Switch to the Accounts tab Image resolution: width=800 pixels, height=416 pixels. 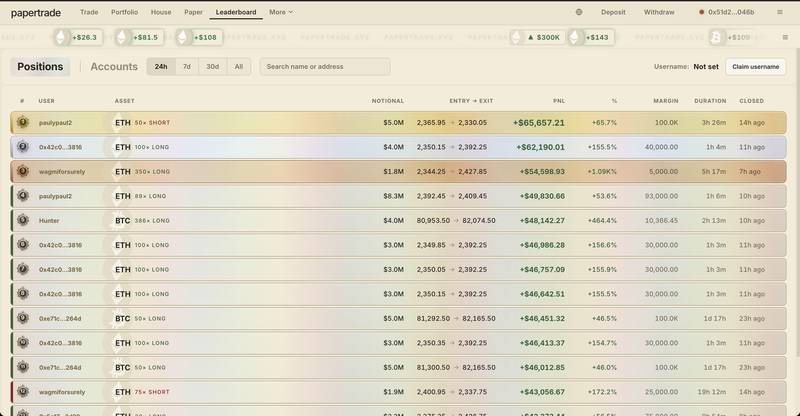(x=114, y=66)
